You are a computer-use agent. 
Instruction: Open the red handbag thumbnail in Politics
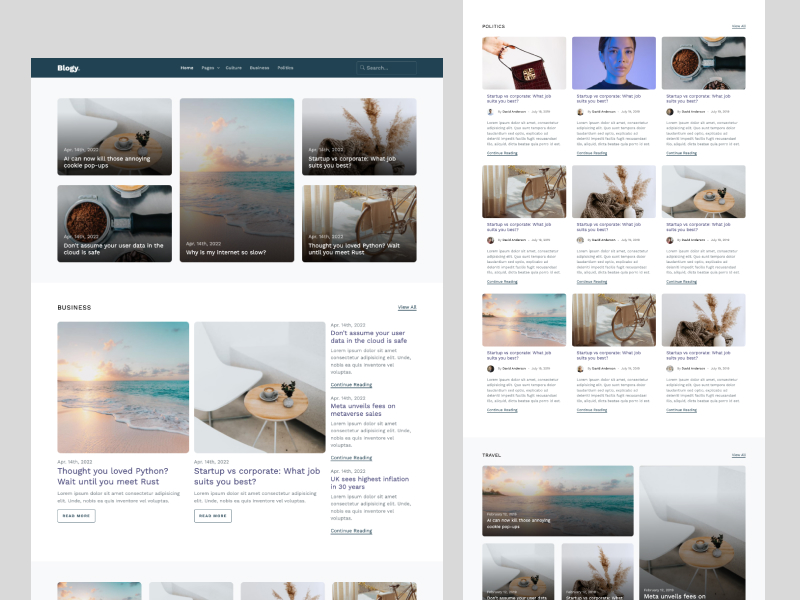524,63
